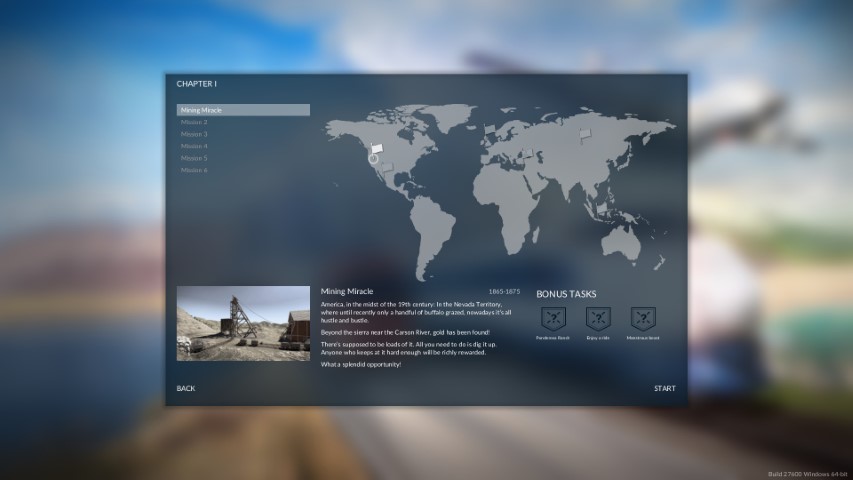Click the flag over Great Britain
Image resolution: width=853 pixels, height=480 pixels.
490,130
